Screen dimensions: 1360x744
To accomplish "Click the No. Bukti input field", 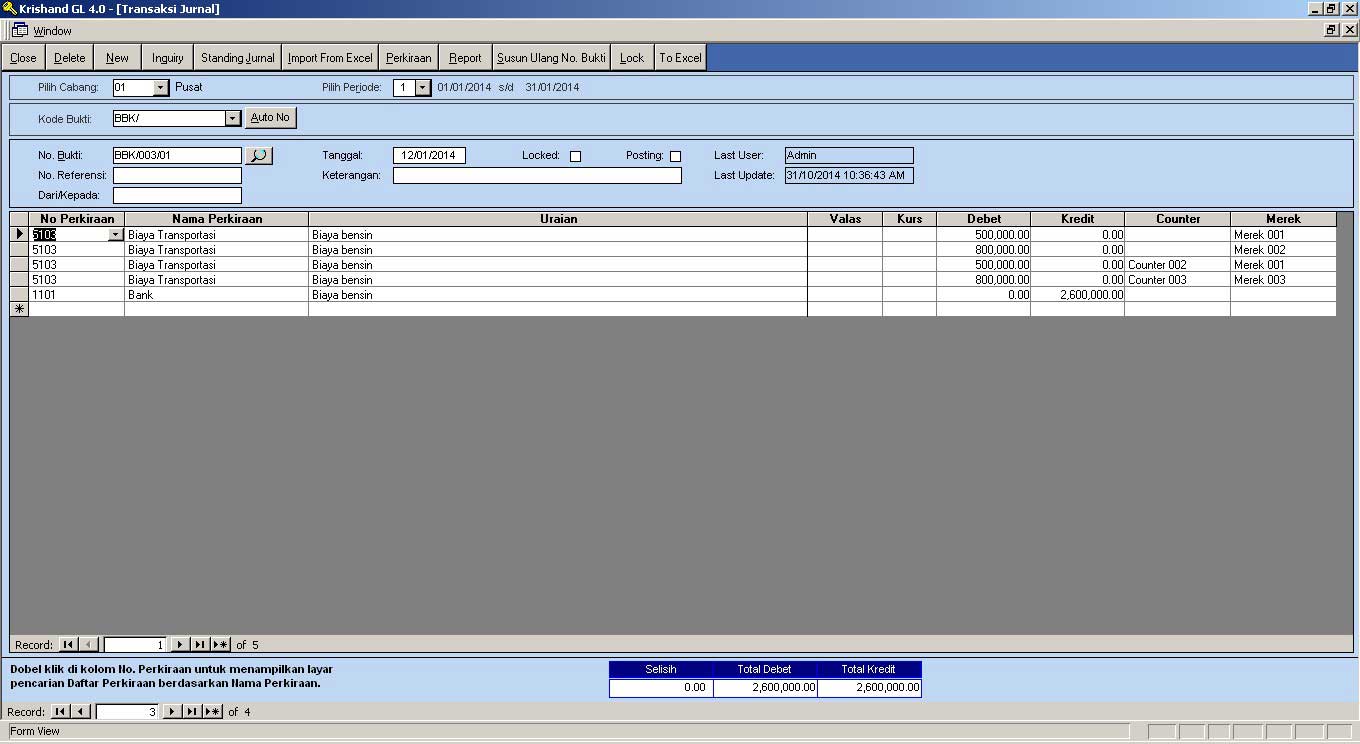I will pyautogui.click(x=177, y=156).
